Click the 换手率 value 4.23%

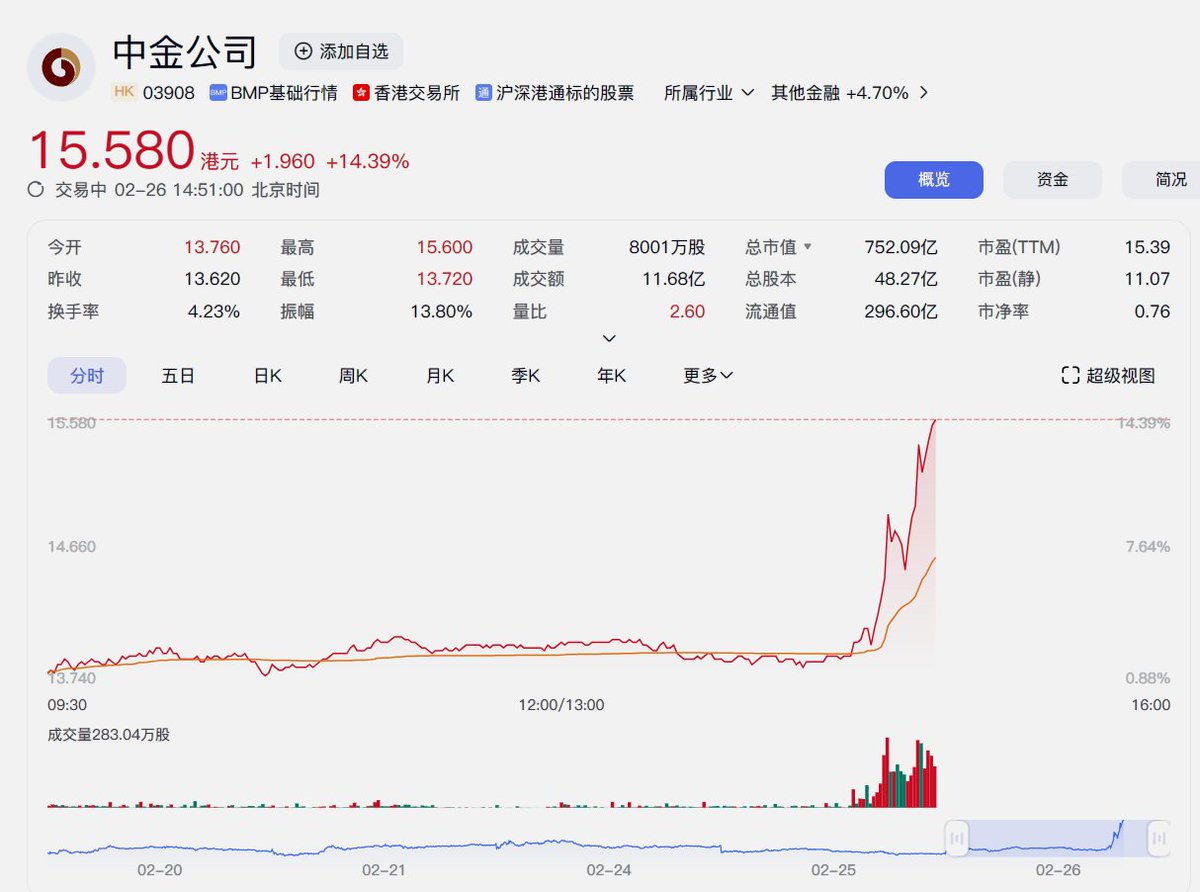pos(214,311)
